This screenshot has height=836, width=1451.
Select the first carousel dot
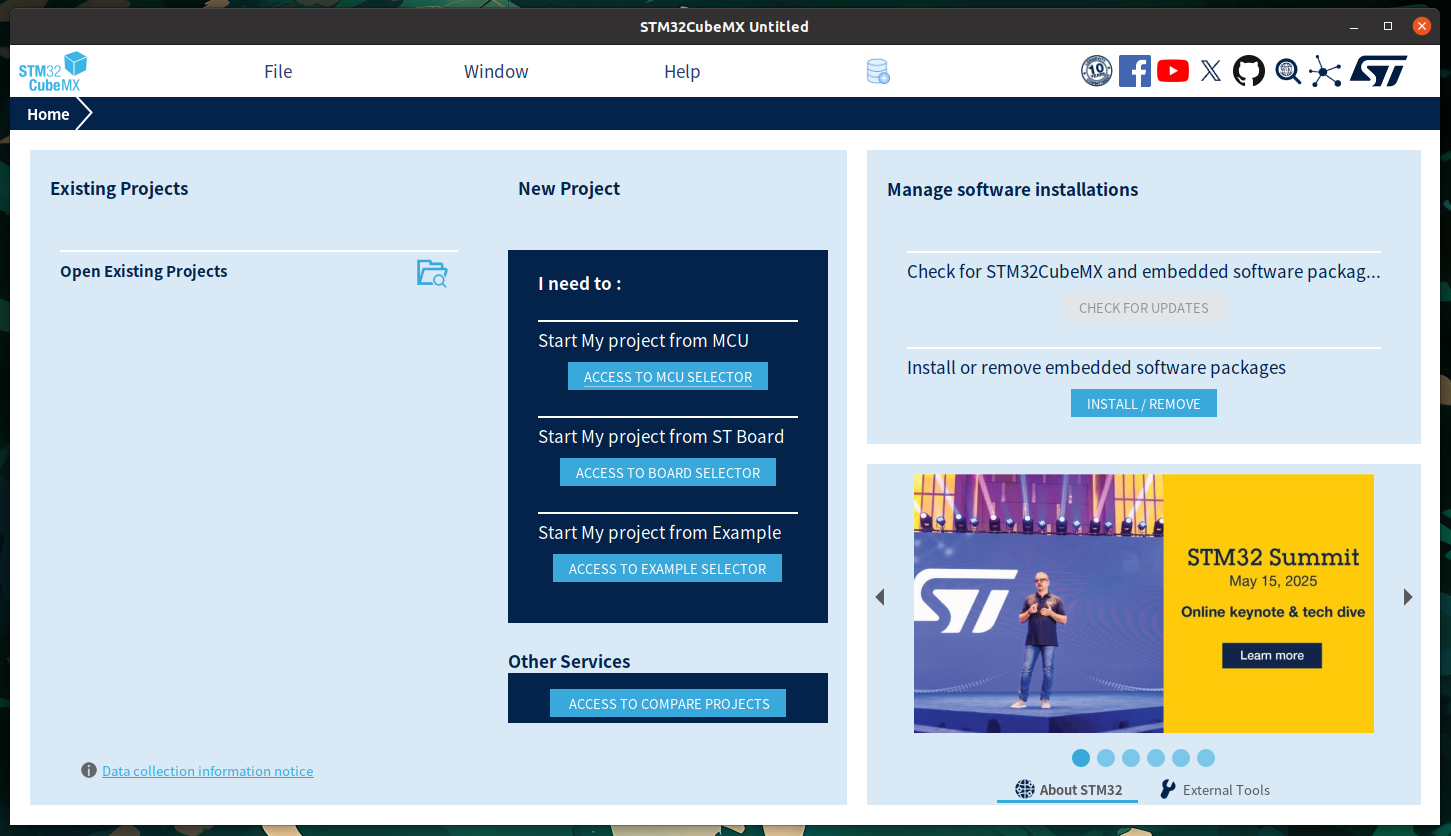pyautogui.click(x=1081, y=757)
